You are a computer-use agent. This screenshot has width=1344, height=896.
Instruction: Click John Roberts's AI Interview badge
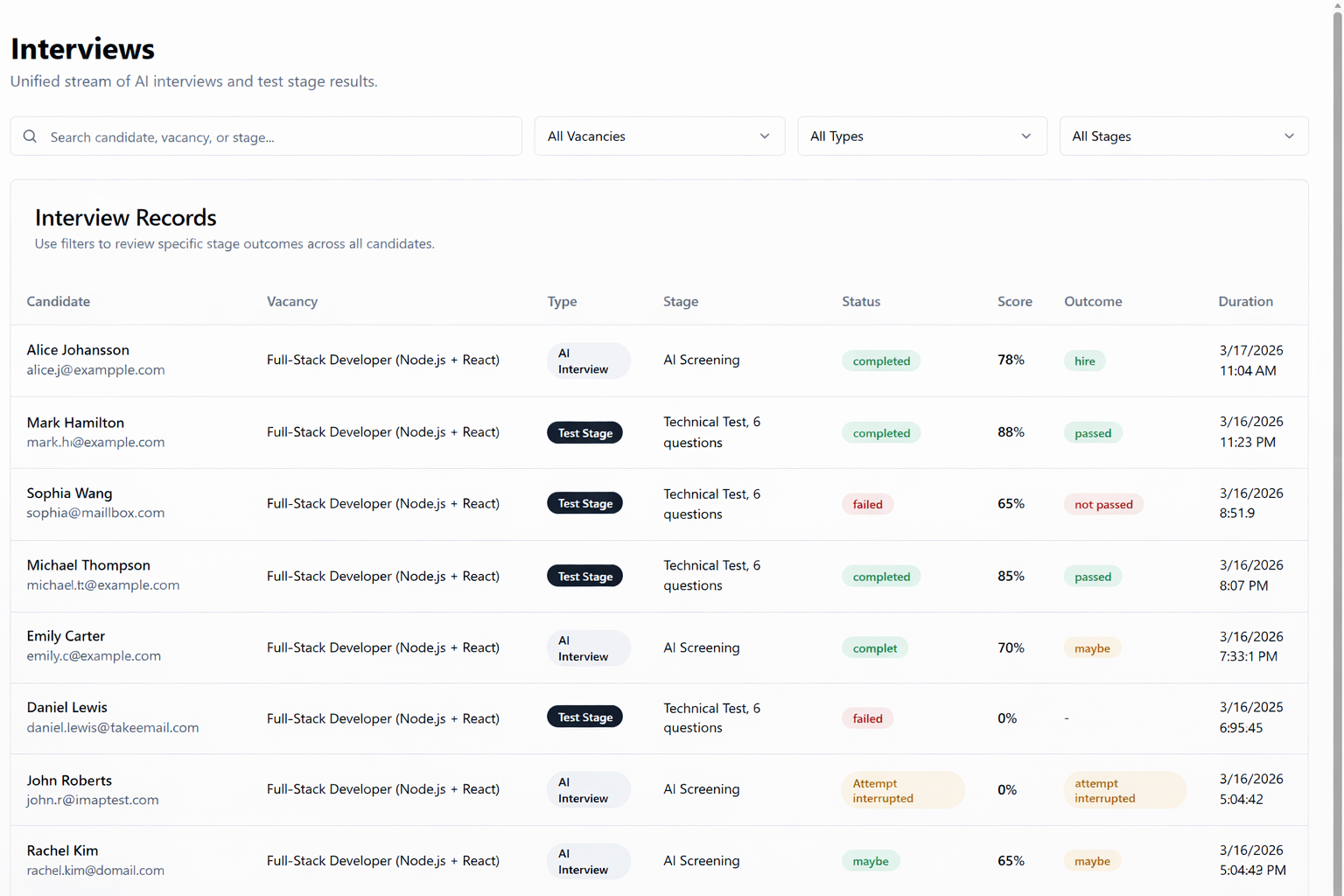[x=589, y=790]
